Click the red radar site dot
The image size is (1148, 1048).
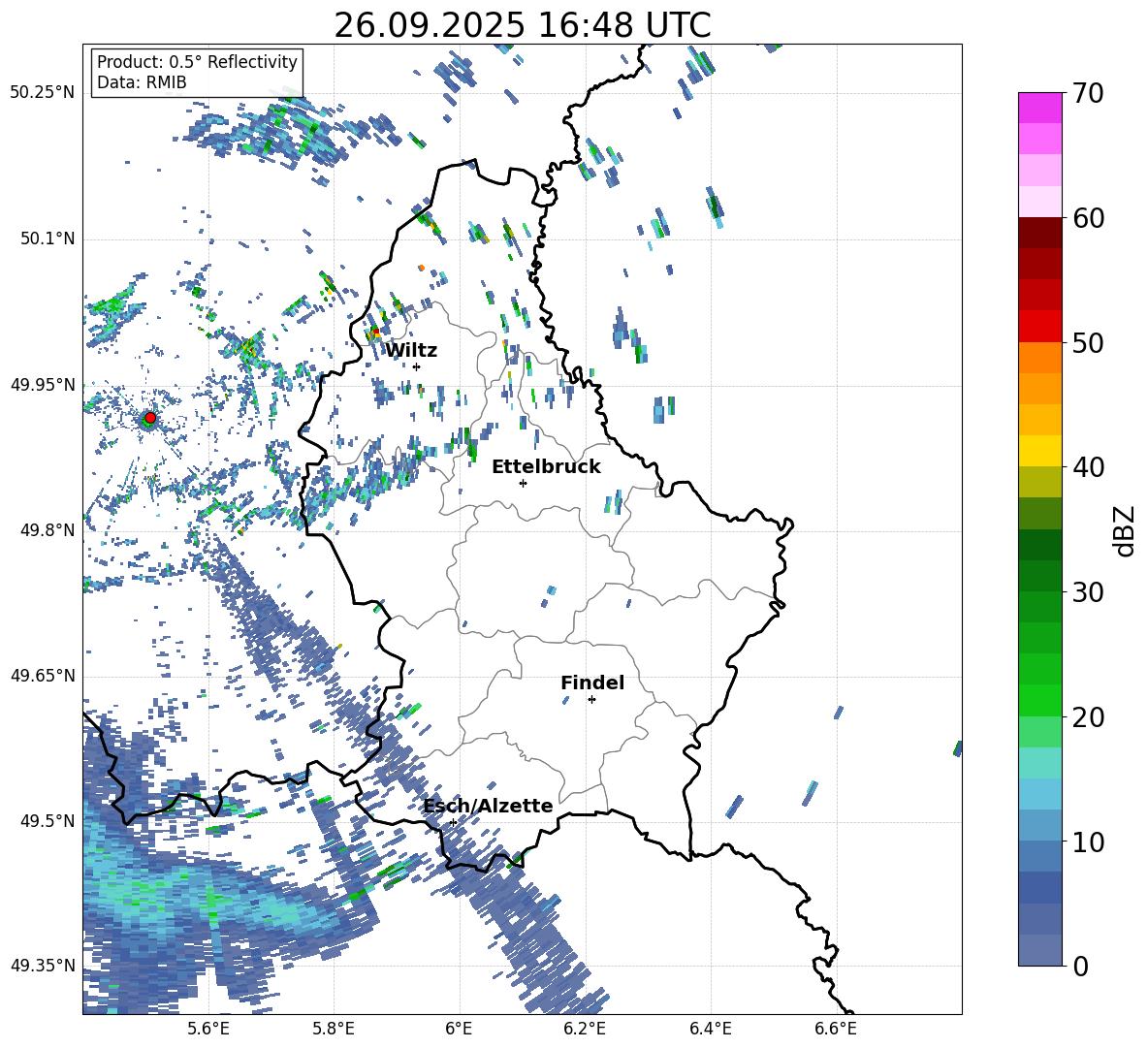click(150, 418)
